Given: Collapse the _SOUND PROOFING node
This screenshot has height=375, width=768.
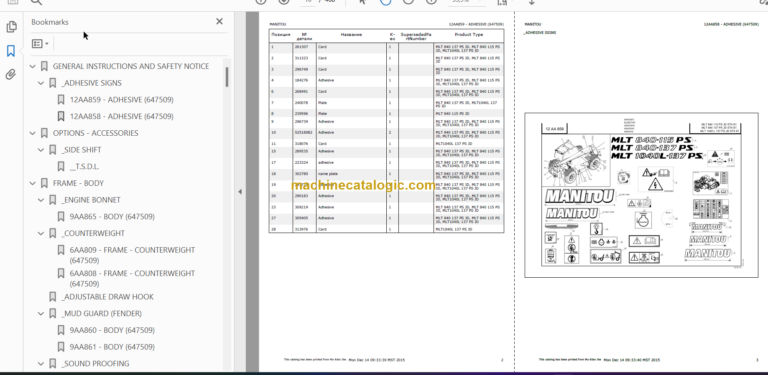Looking at the screenshot, I should 41,364.
